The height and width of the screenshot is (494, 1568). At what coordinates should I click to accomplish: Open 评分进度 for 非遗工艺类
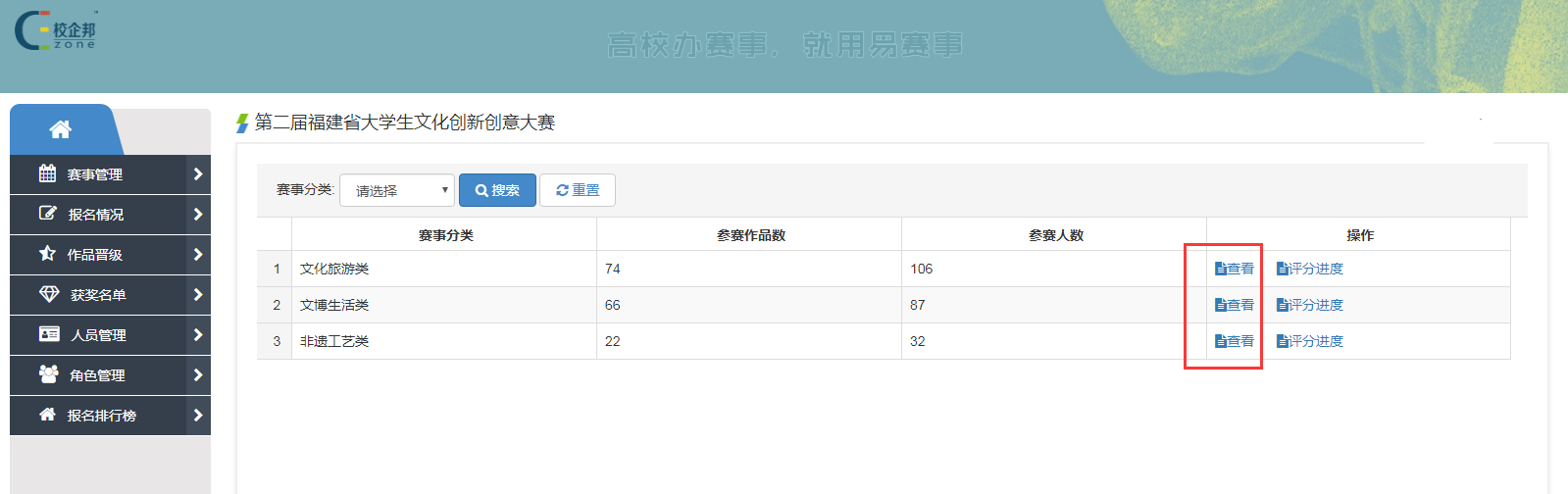tap(1310, 341)
